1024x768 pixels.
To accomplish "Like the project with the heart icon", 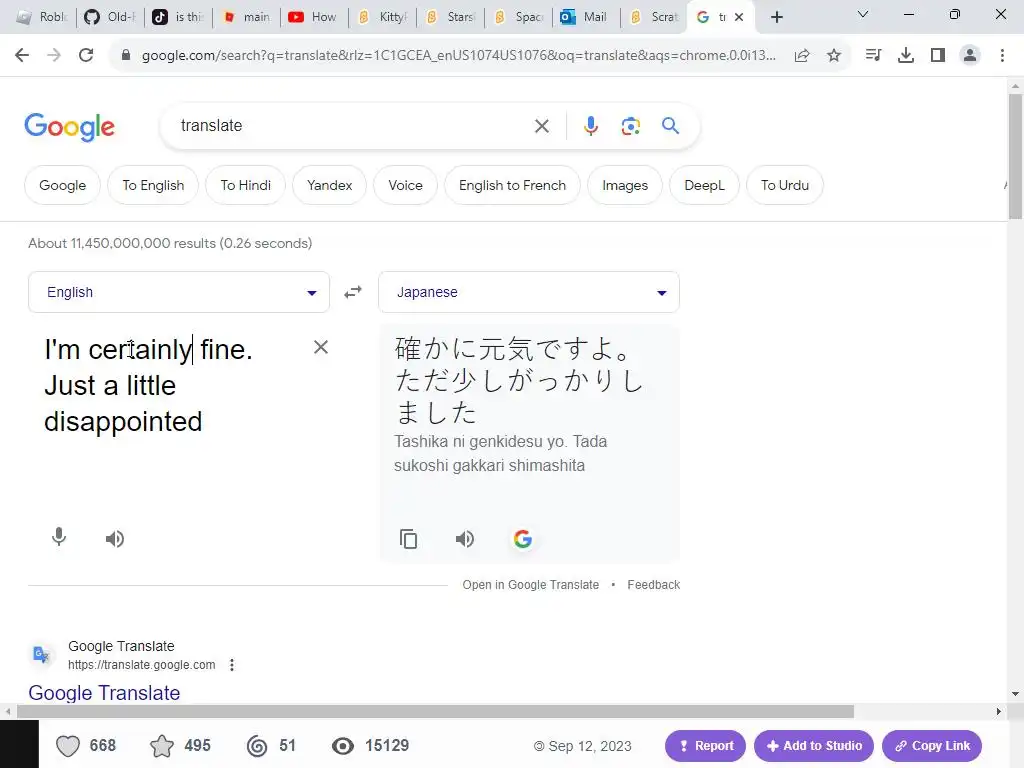I will coord(68,746).
